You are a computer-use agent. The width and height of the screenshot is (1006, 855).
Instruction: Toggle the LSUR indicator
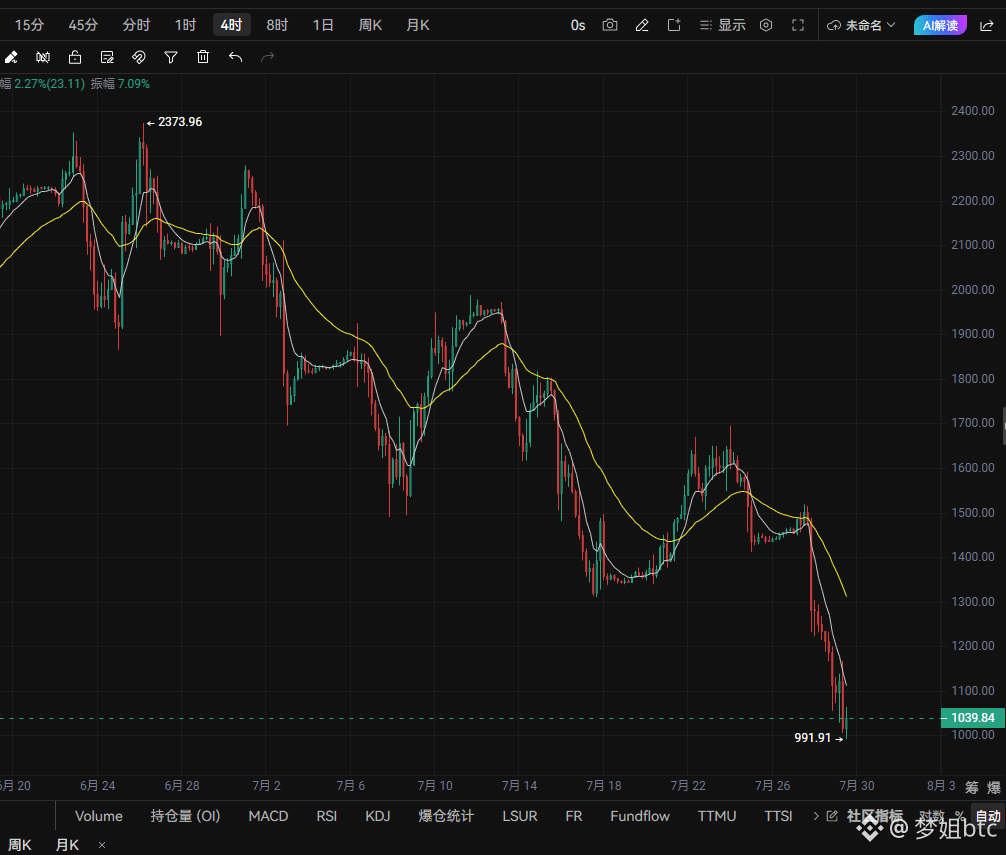(x=520, y=816)
